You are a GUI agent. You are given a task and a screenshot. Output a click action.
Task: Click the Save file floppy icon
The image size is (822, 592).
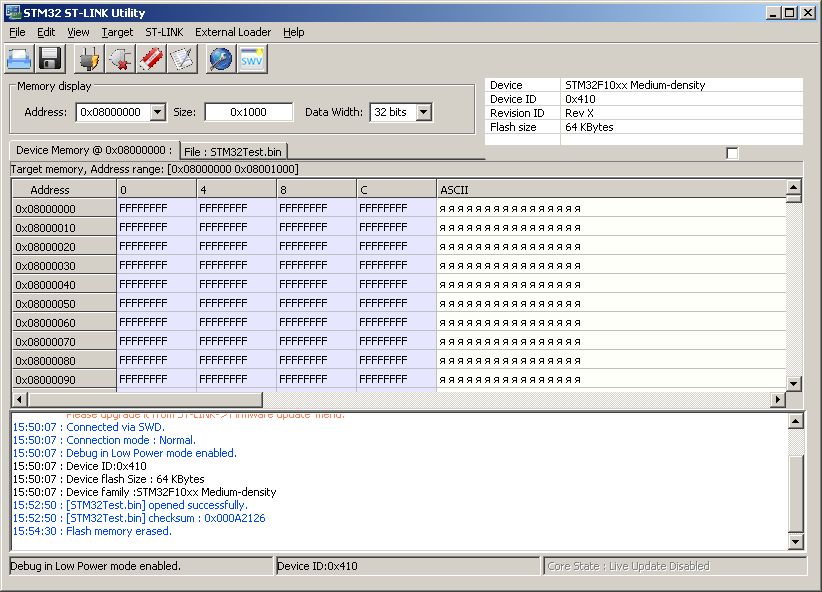pos(50,59)
